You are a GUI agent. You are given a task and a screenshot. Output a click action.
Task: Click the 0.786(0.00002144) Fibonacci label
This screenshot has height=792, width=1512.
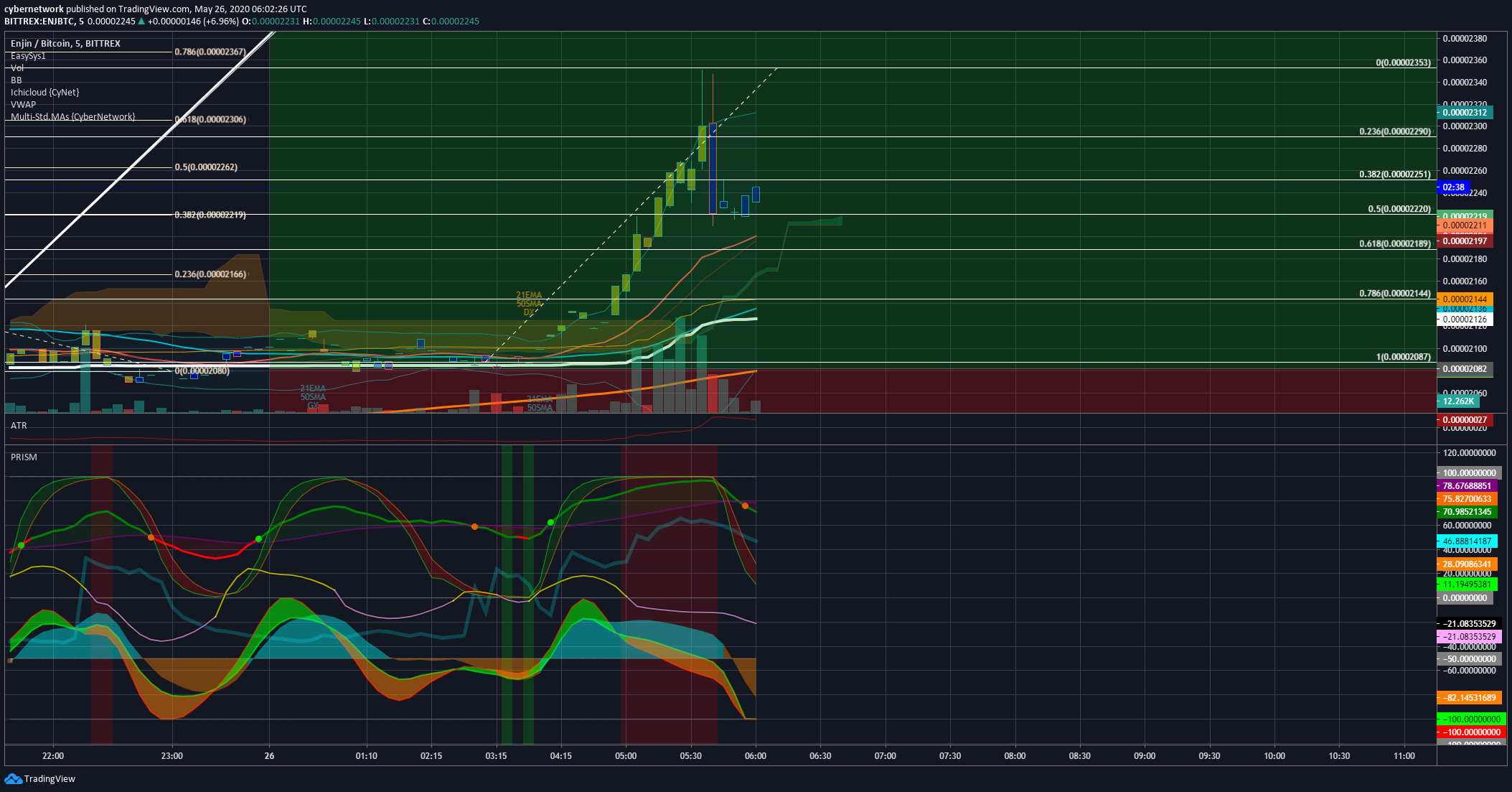click(x=1395, y=294)
